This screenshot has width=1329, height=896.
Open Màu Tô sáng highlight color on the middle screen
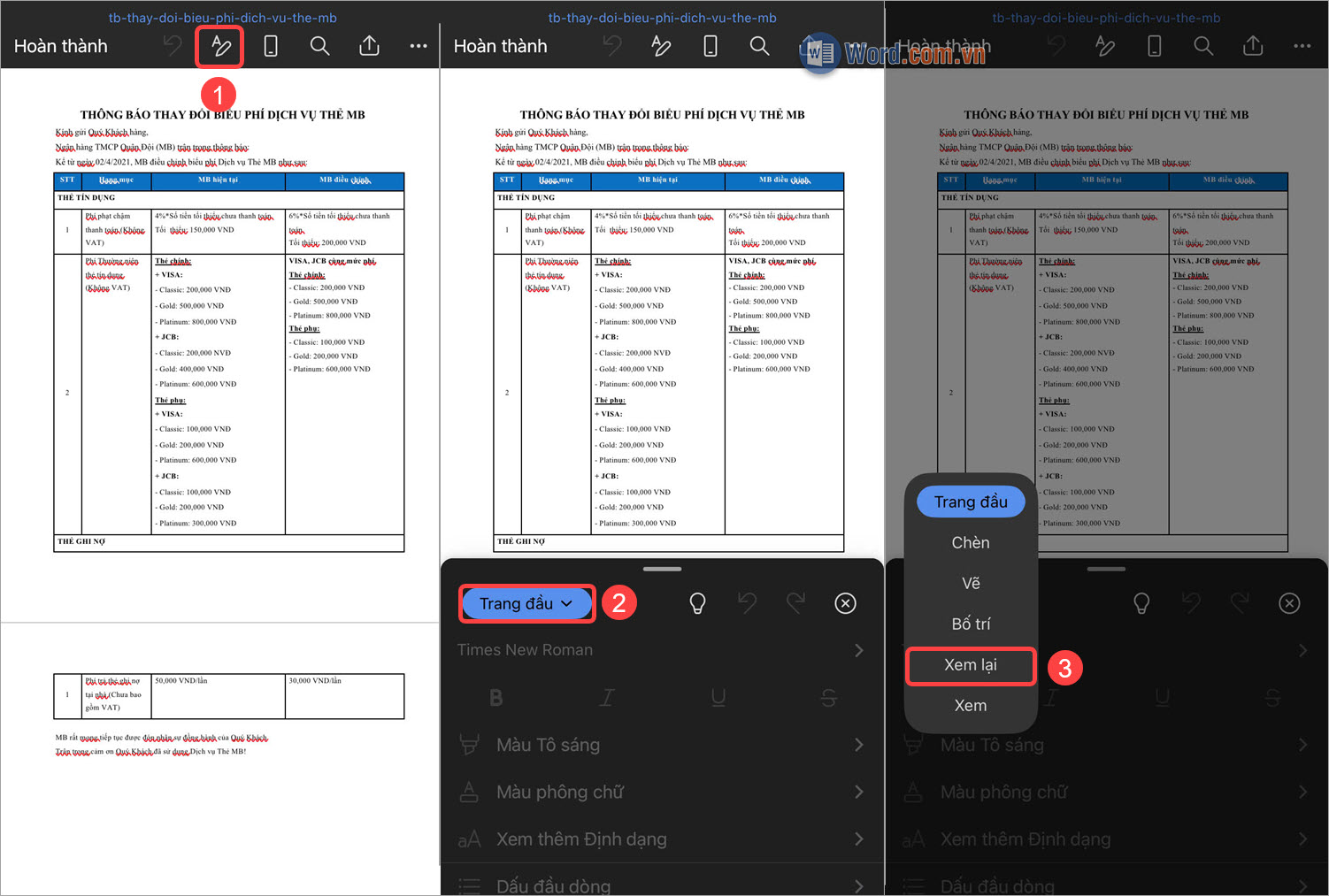click(662, 745)
